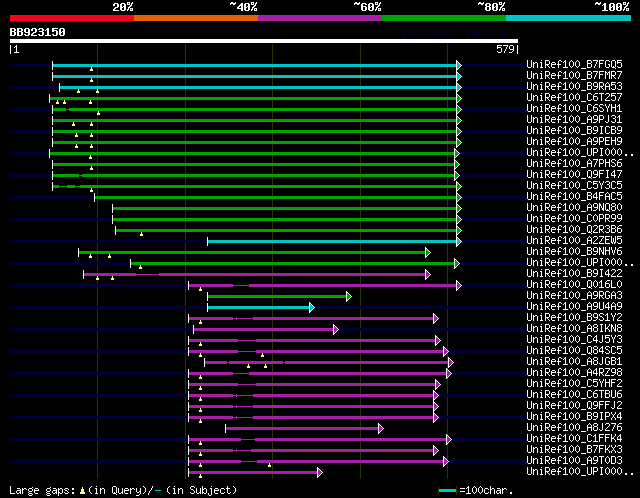Click the yellow gap icon in the legend
Image resolution: width=640 pixels, height=498 pixels.
[82, 490]
